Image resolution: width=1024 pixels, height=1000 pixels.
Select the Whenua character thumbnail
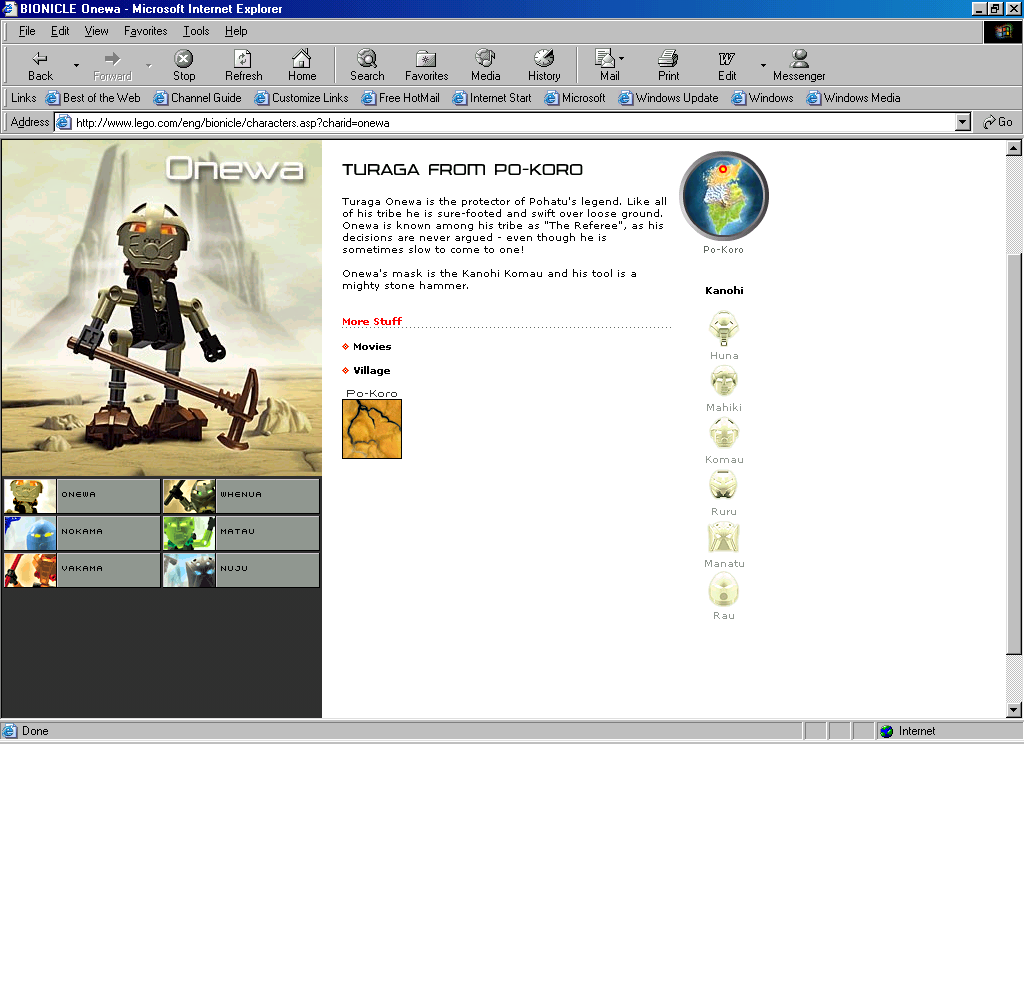pyautogui.click(x=241, y=496)
